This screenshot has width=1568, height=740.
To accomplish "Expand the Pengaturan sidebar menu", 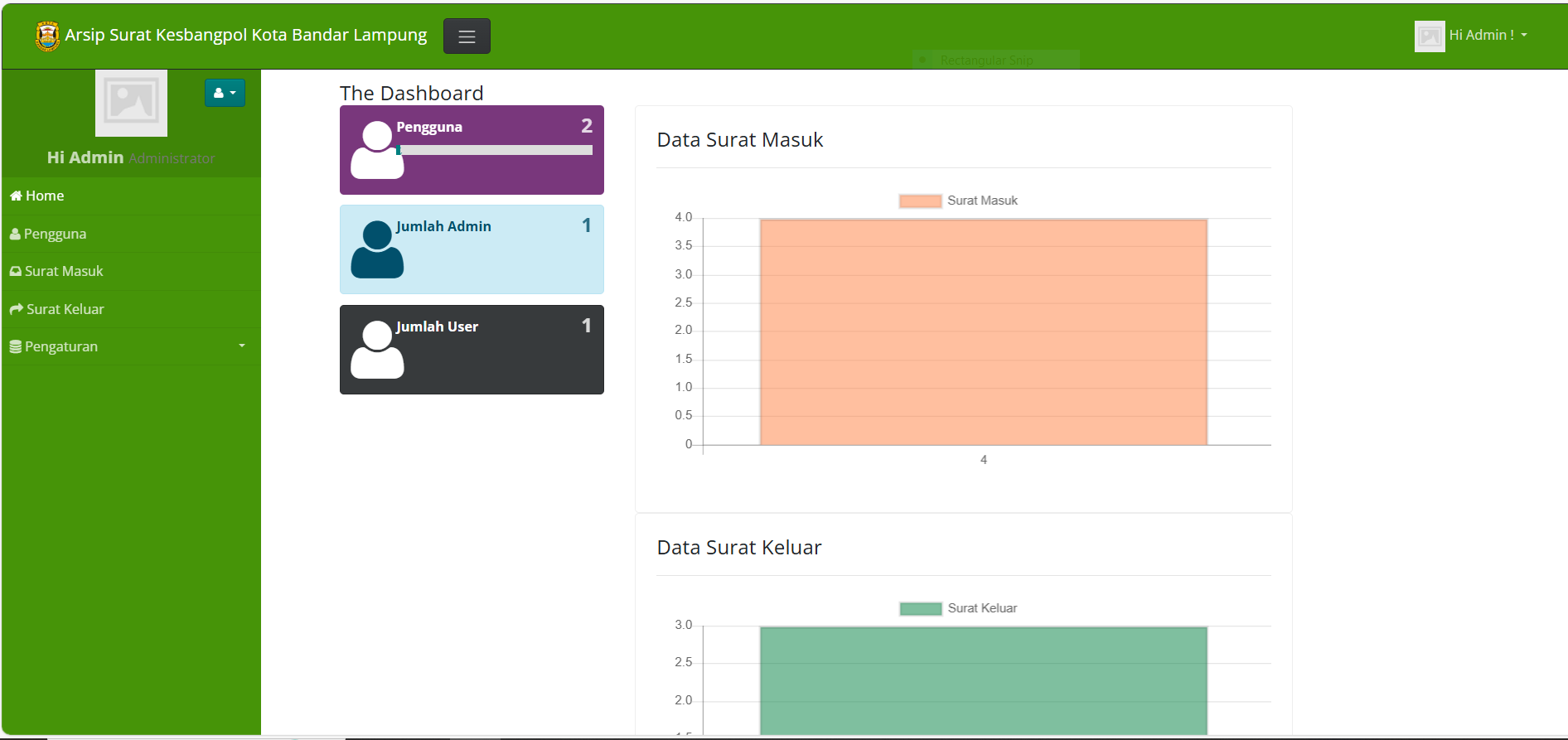I will [131, 346].
